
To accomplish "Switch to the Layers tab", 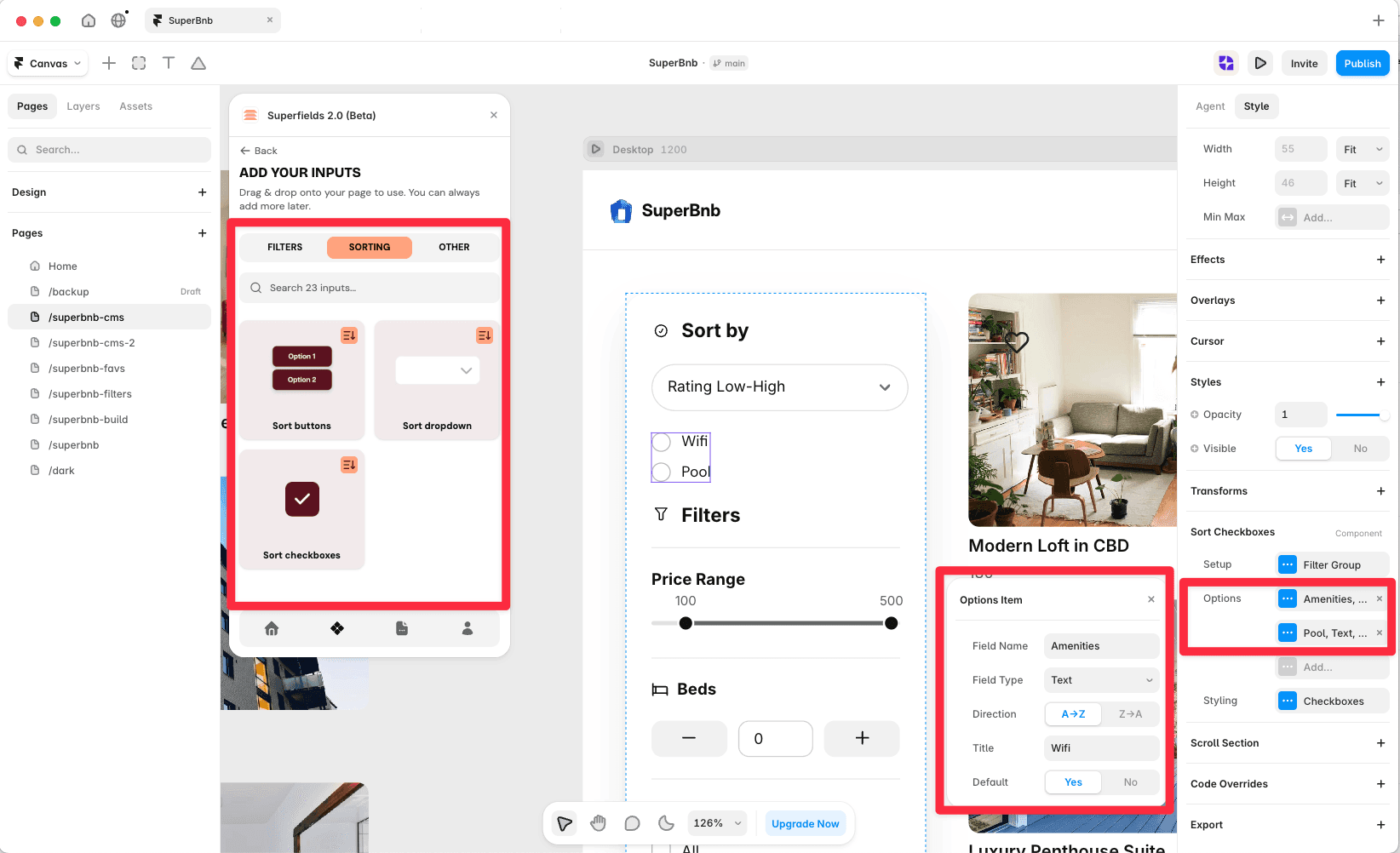I will tap(83, 106).
